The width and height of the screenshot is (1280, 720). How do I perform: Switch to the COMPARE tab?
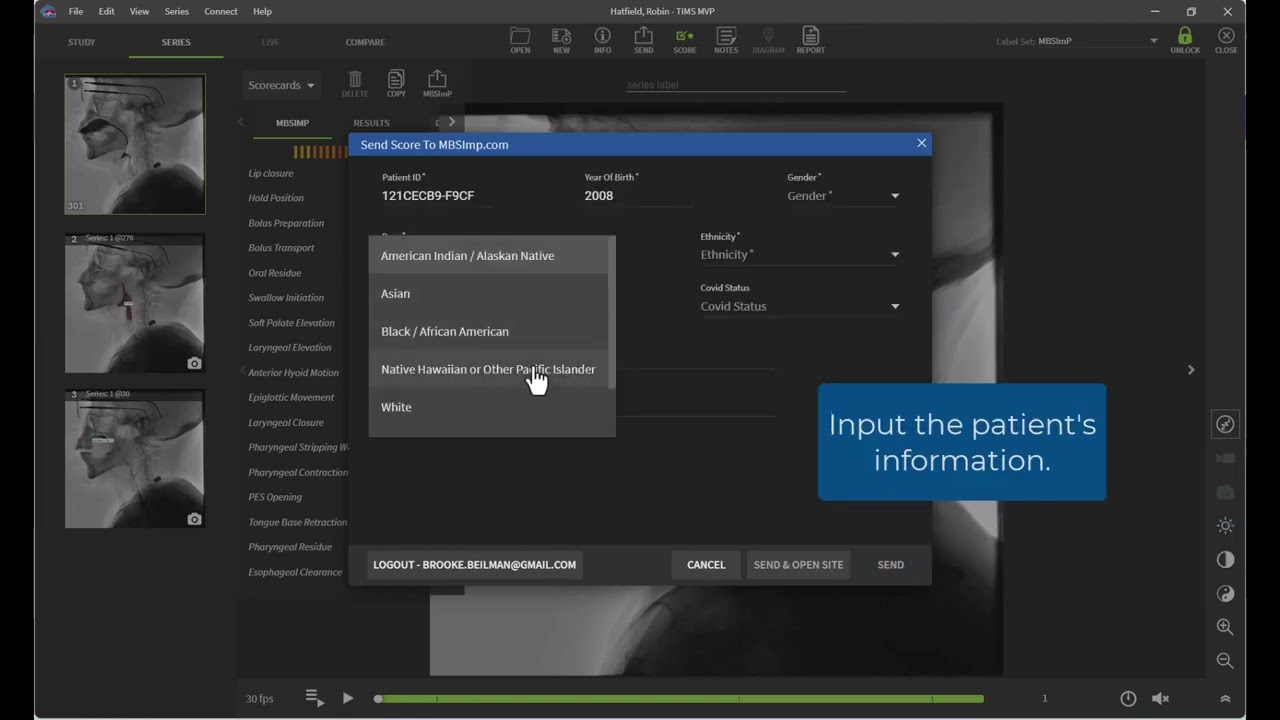tap(365, 42)
